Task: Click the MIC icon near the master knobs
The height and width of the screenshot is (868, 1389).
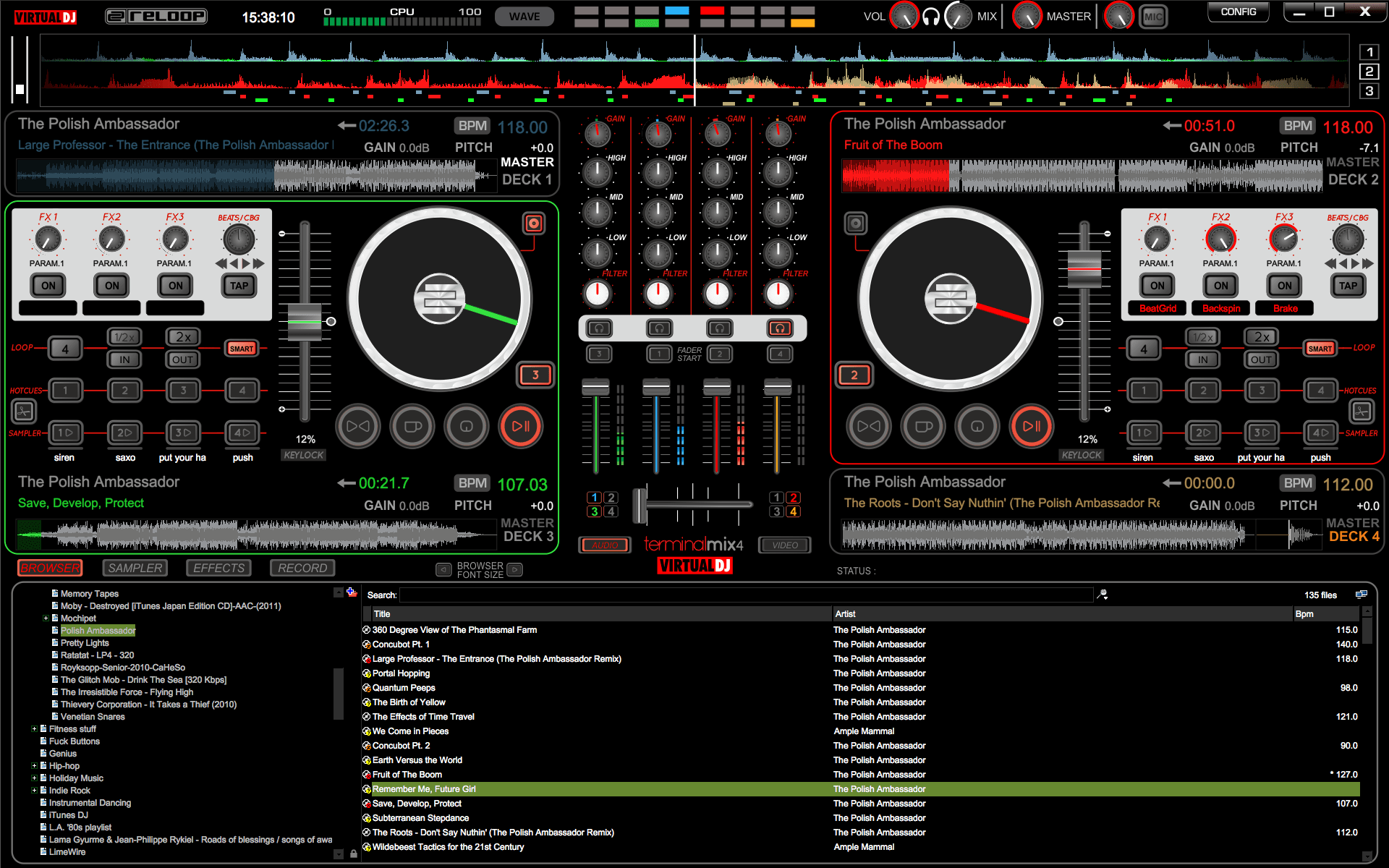Action: point(1154,16)
